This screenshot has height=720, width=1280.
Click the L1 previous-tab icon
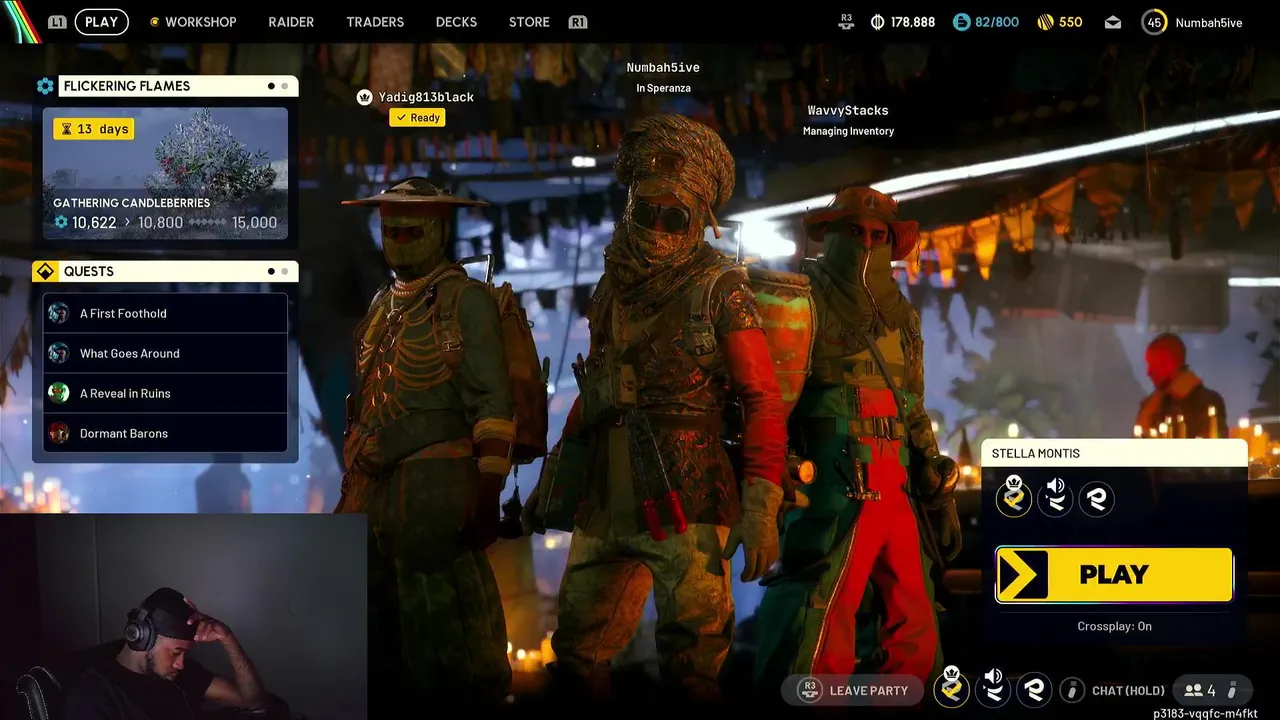57,22
